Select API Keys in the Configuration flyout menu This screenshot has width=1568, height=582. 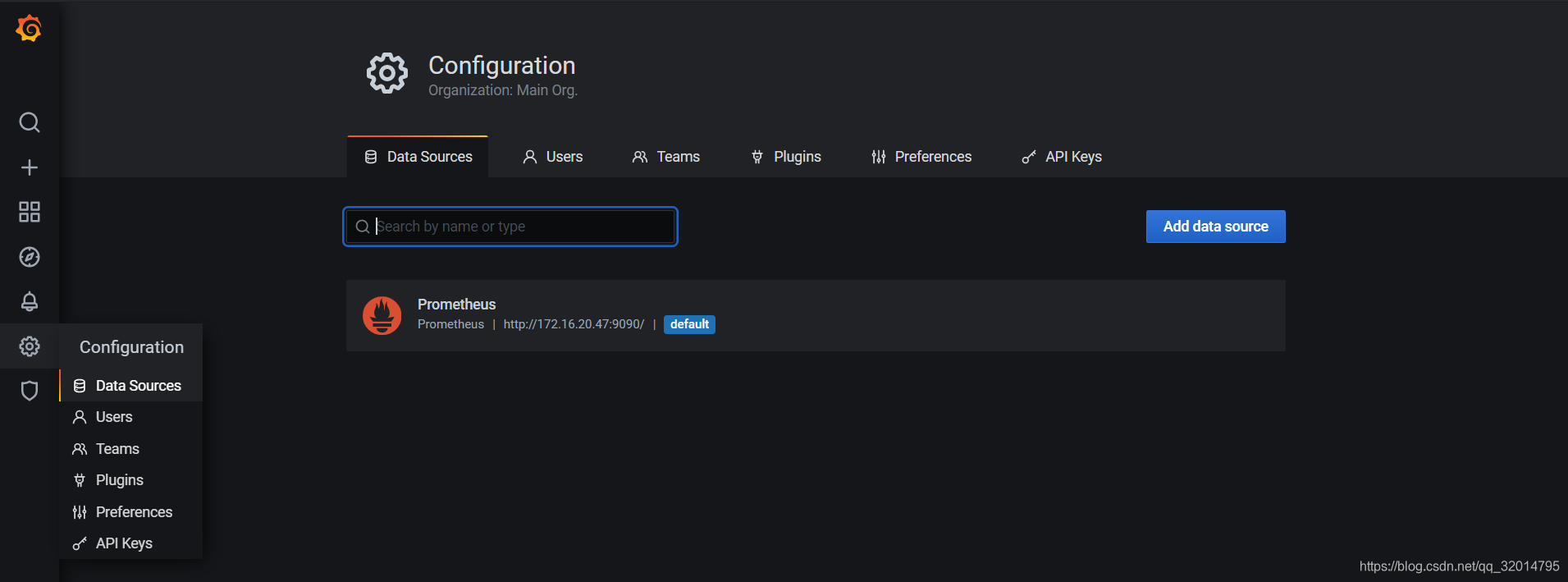tap(131, 543)
